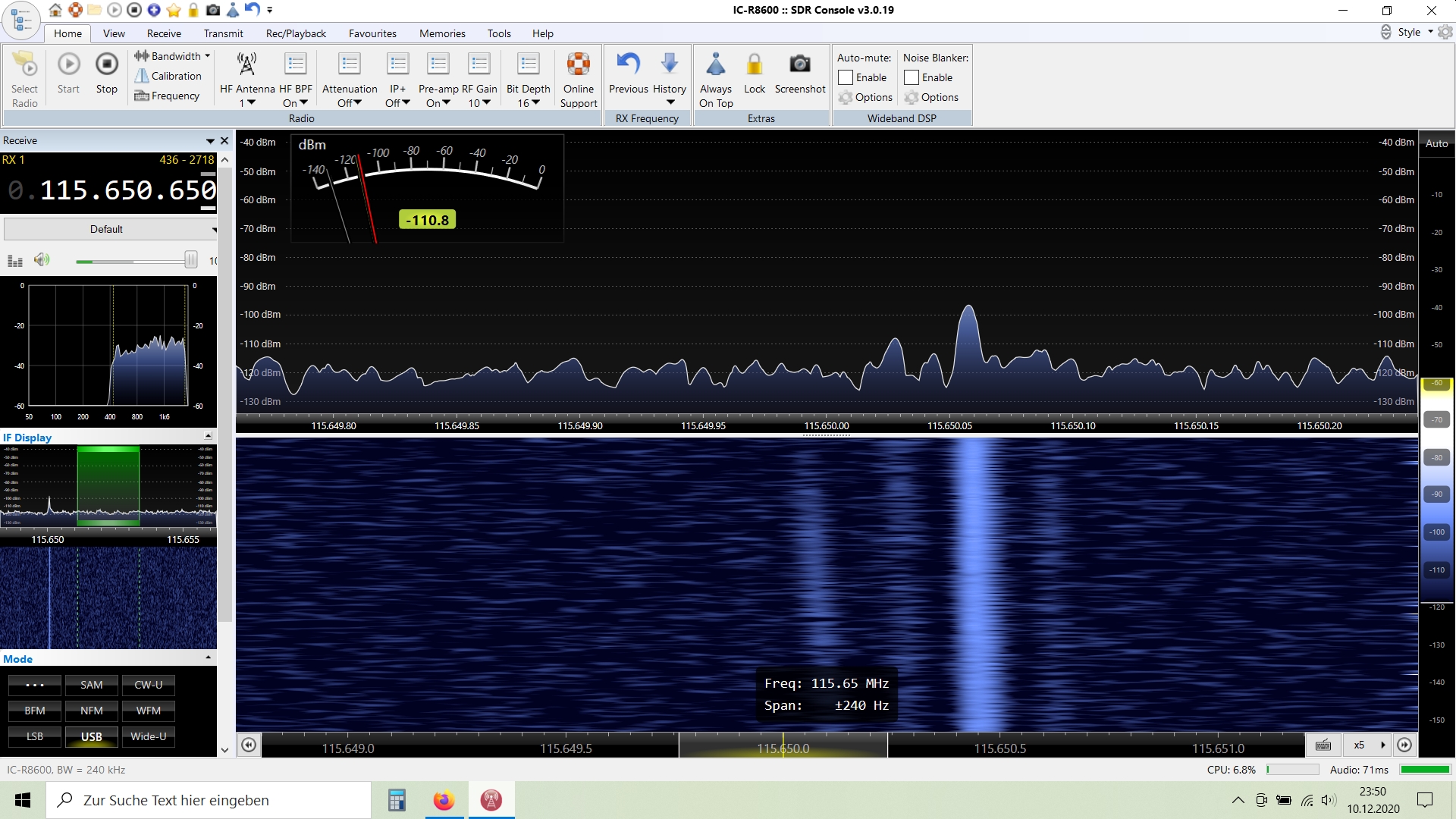Click the padlock icon in quick access toolbar
1456x819 pixels.
click(x=193, y=10)
